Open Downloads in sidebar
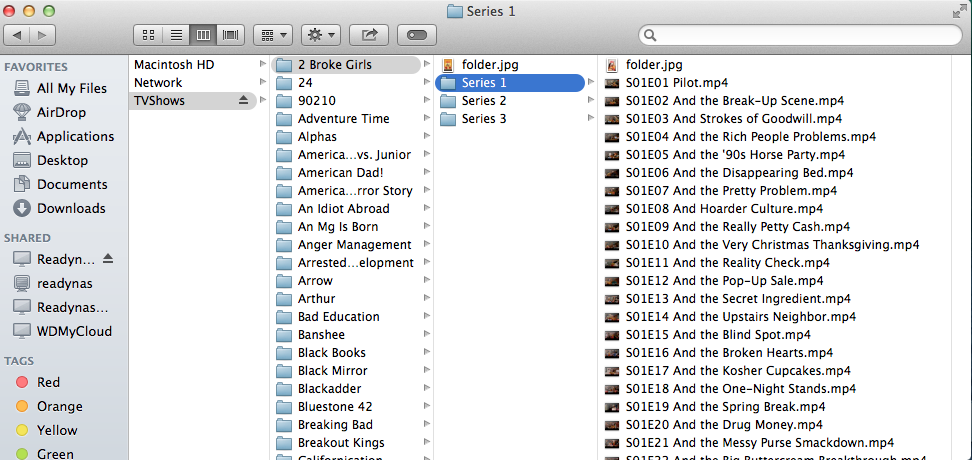The image size is (972, 460). coord(59,208)
